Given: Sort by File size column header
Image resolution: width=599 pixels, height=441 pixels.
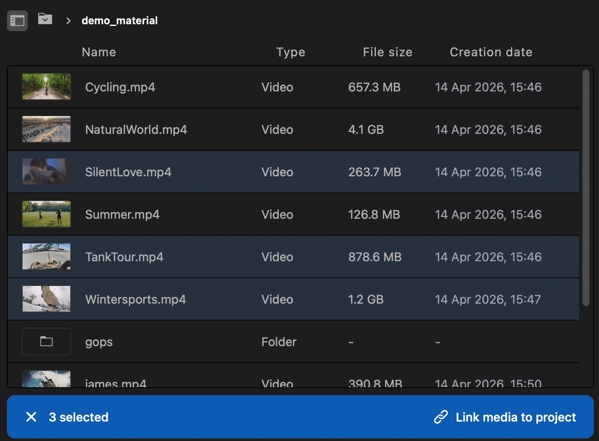Looking at the screenshot, I should point(387,52).
